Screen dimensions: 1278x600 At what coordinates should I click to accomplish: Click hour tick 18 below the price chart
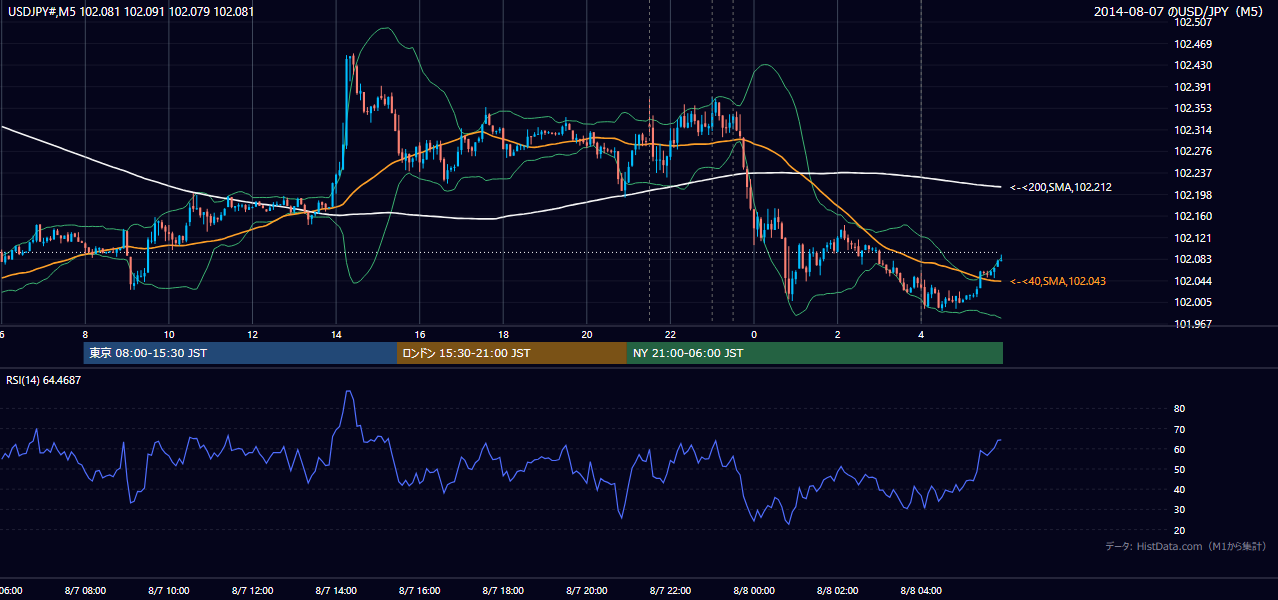(x=503, y=334)
